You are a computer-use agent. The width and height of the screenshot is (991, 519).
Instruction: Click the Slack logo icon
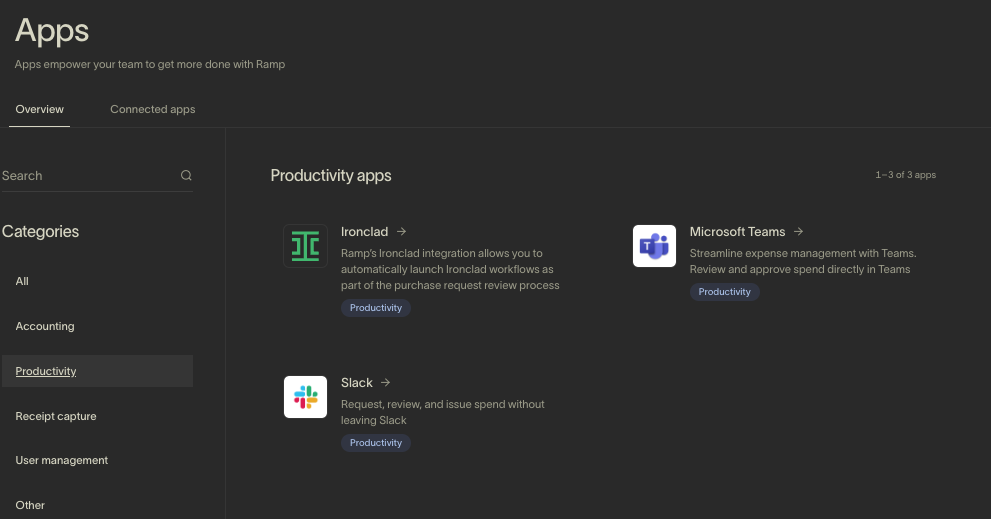coord(305,397)
